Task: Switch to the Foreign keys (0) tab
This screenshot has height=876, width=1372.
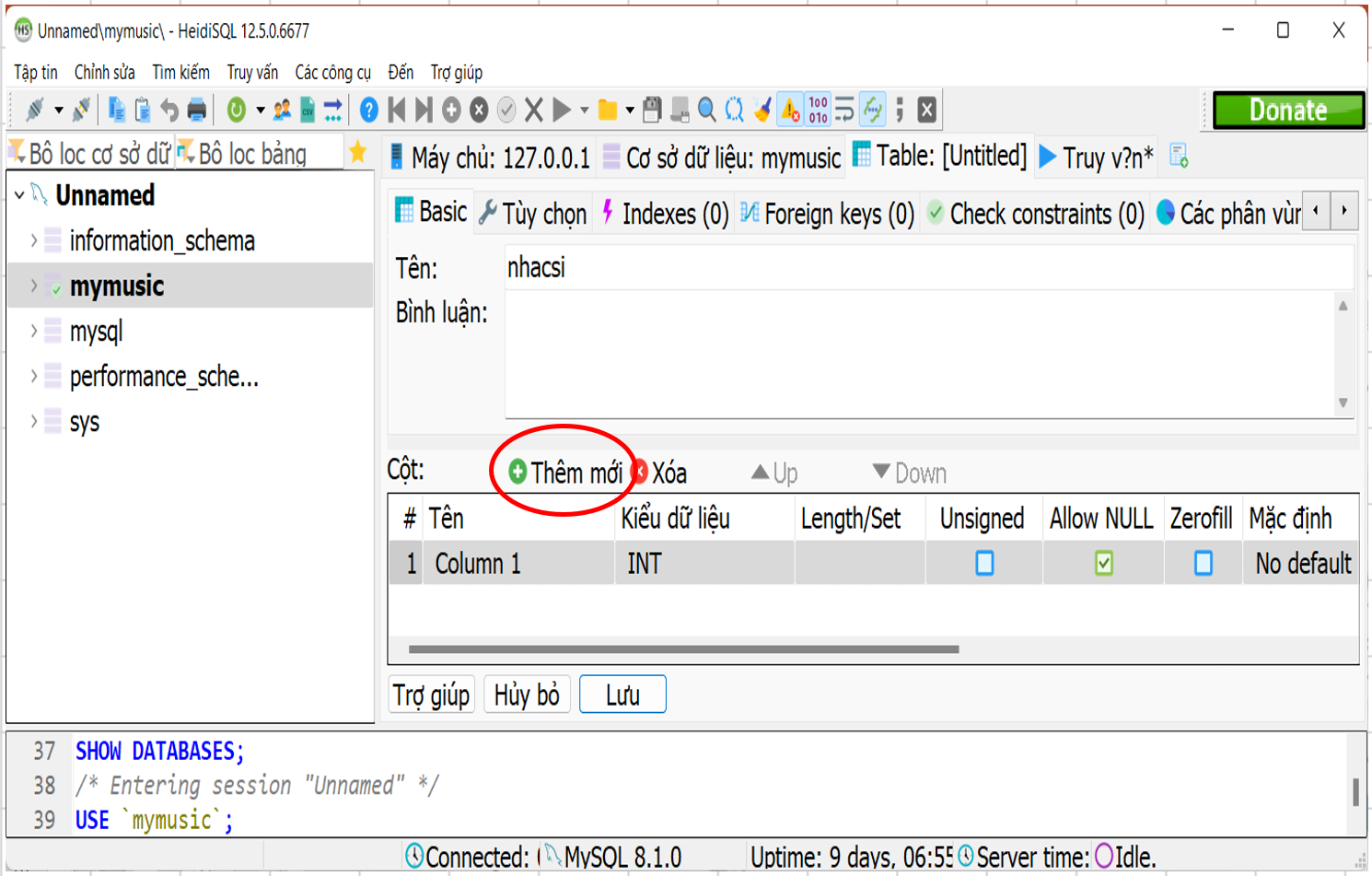Action: coord(827,214)
